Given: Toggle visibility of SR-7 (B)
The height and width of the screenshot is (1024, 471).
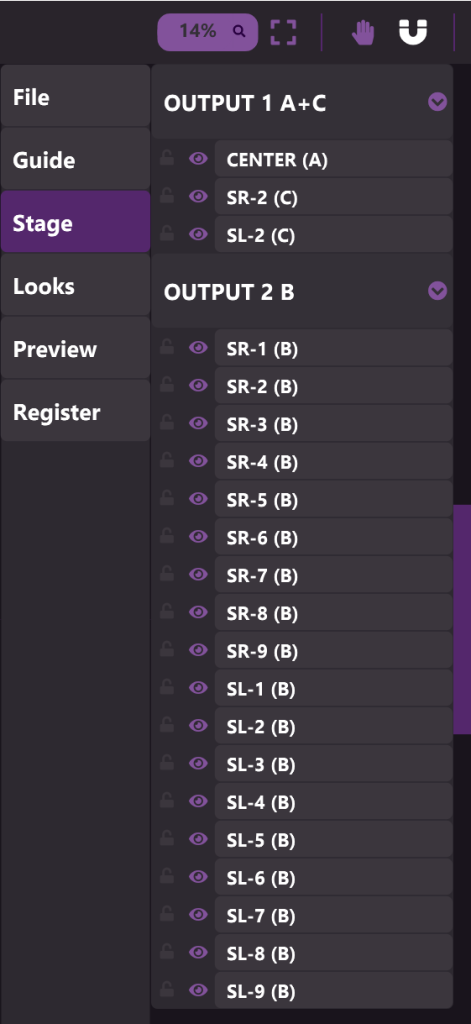Looking at the screenshot, I should (198, 575).
